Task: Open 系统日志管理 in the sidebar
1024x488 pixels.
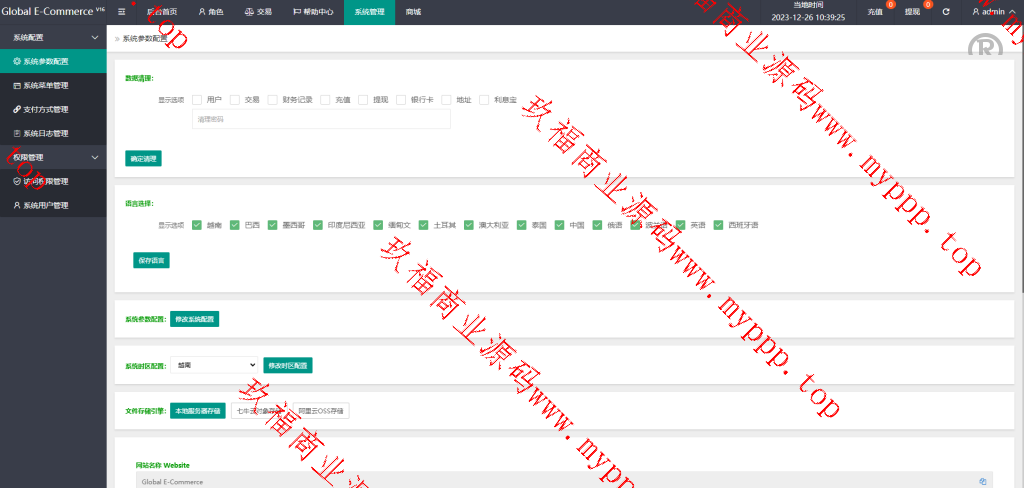Action: click(45, 133)
